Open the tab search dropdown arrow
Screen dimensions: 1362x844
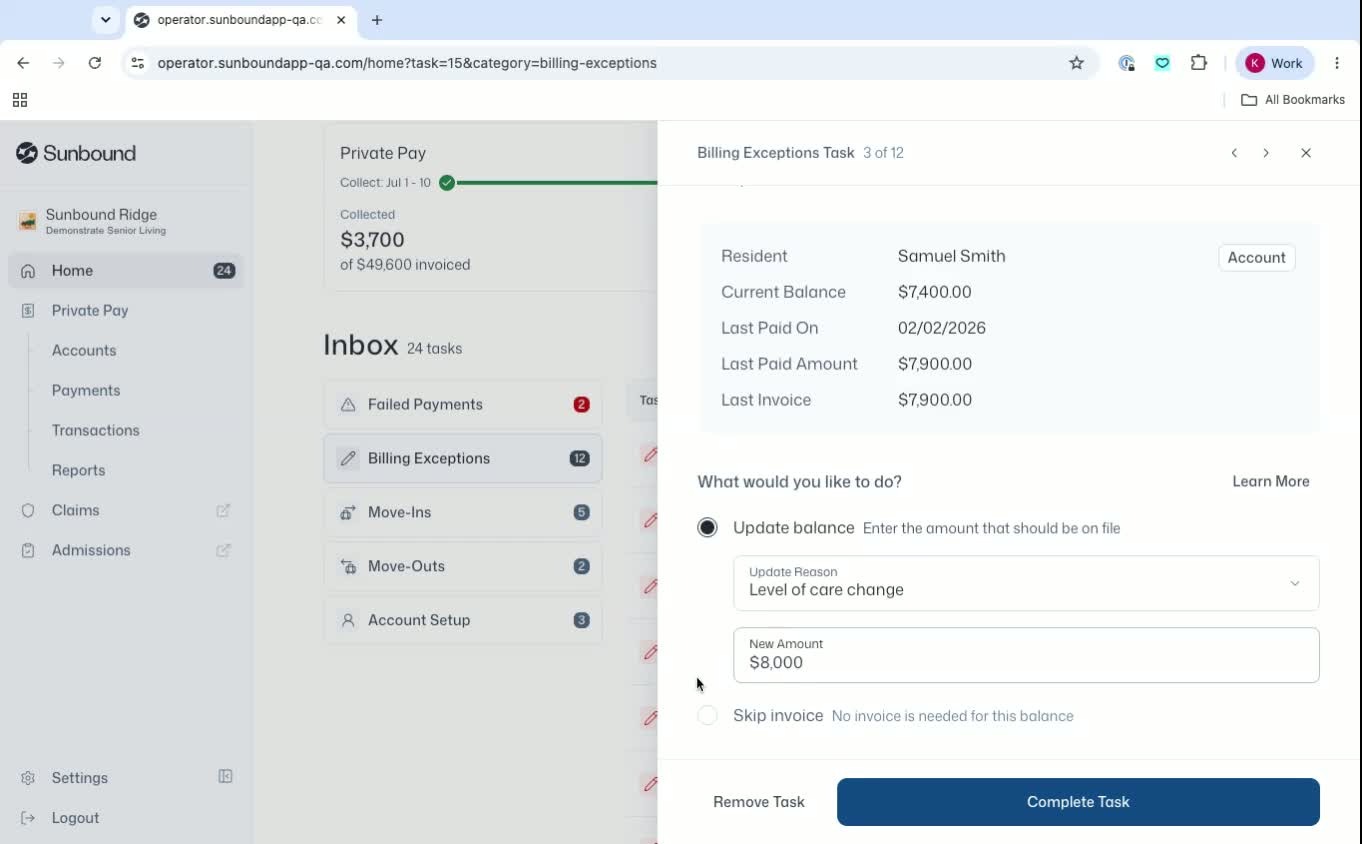[x=106, y=20]
